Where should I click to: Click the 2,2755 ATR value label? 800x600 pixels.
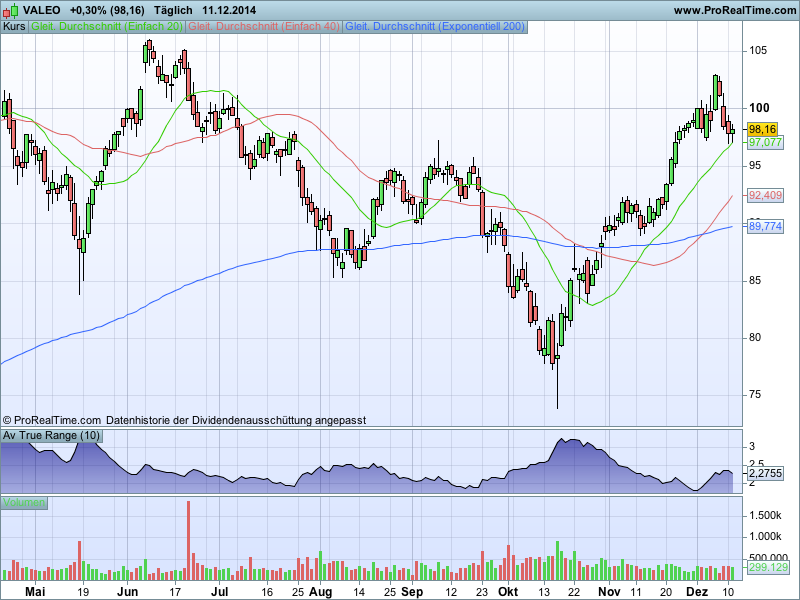pyautogui.click(x=765, y=473)
